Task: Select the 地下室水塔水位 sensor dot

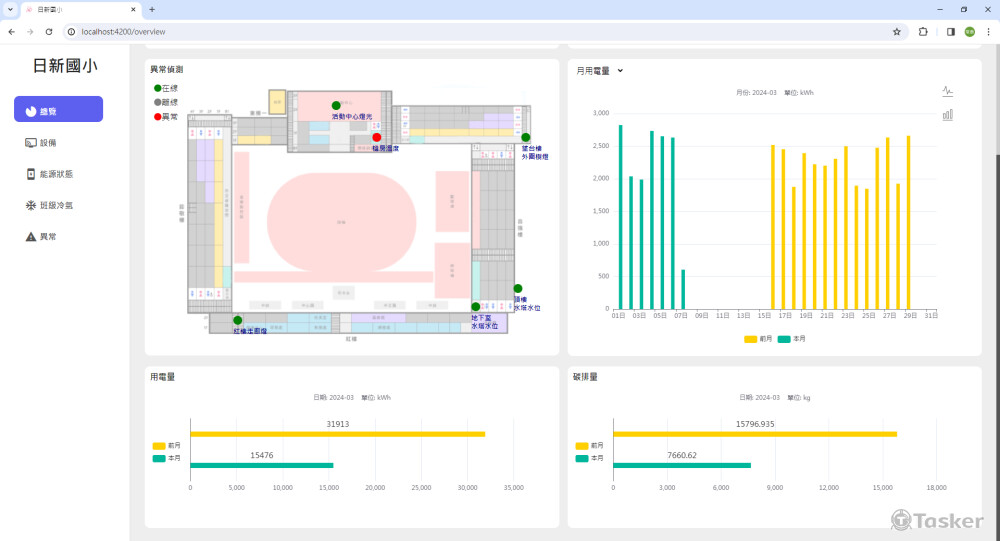Action: [x=476, y=307]
